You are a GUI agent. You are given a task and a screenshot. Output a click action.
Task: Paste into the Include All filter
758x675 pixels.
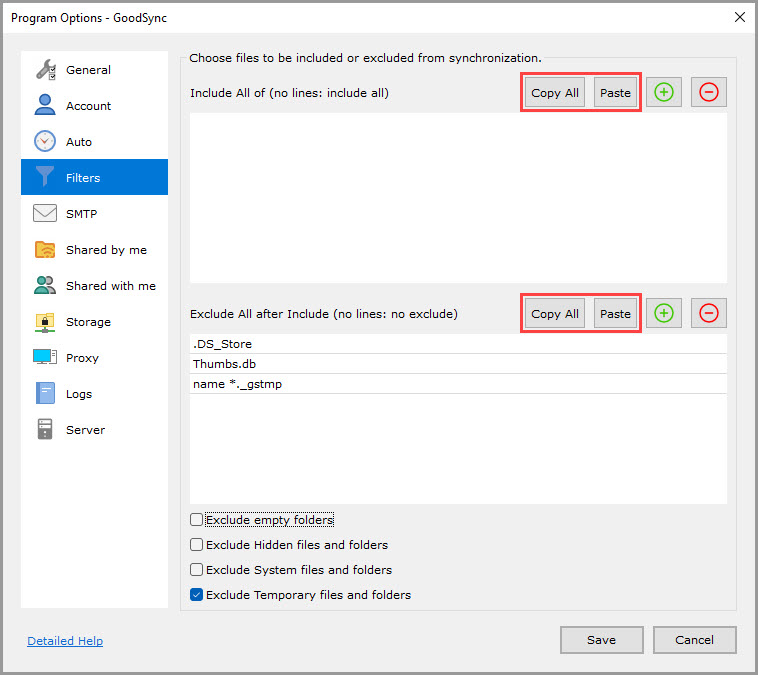pos(615,92)
